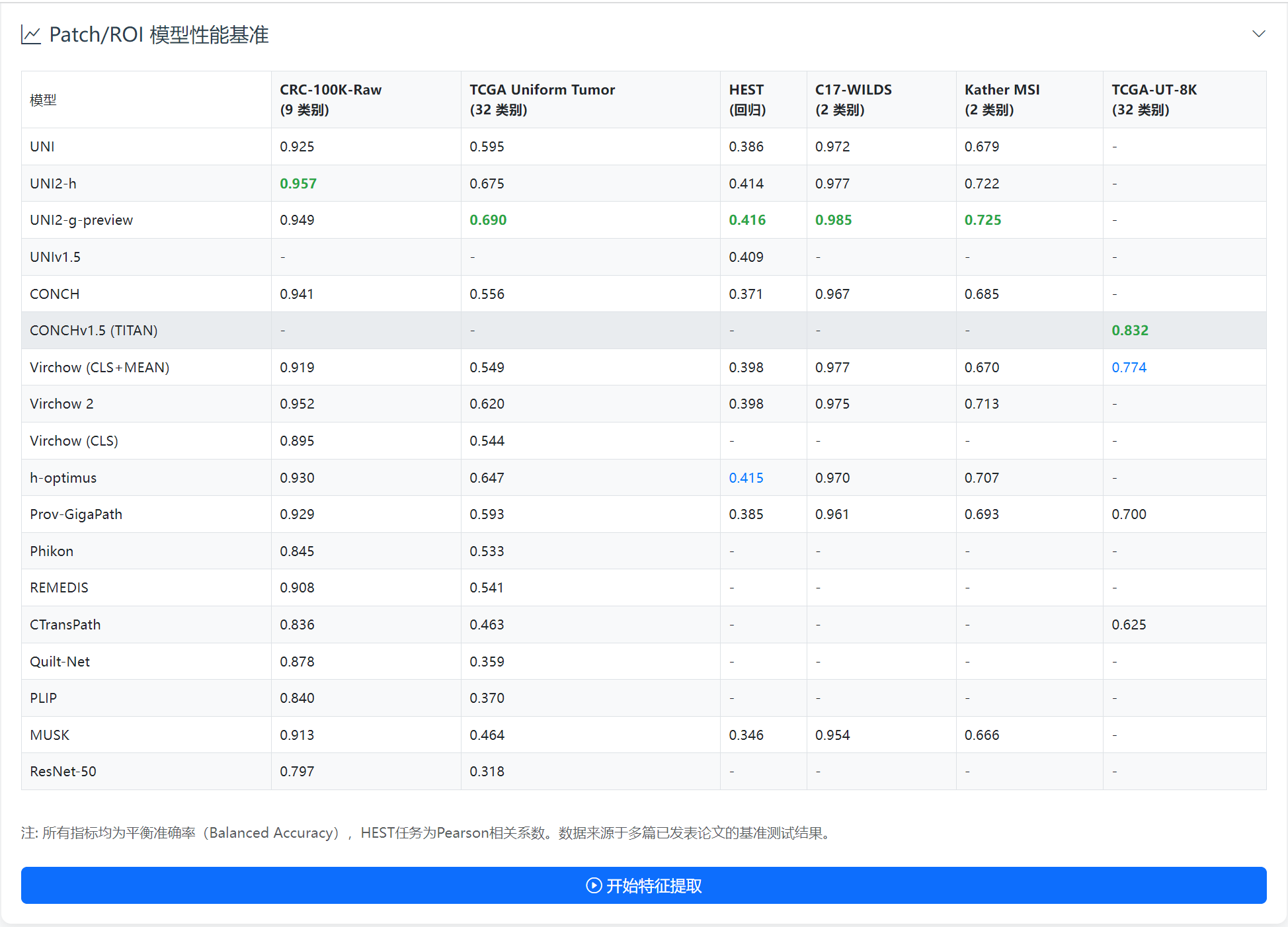Image resolution: width=1288 pixels, height=927 pixels.
Task: Click the ResNet-50 model row
Action: [x=63, y=772]
